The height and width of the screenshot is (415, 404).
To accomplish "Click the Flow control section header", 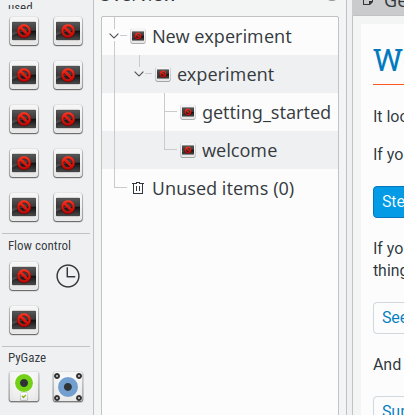I will (39, 246).
